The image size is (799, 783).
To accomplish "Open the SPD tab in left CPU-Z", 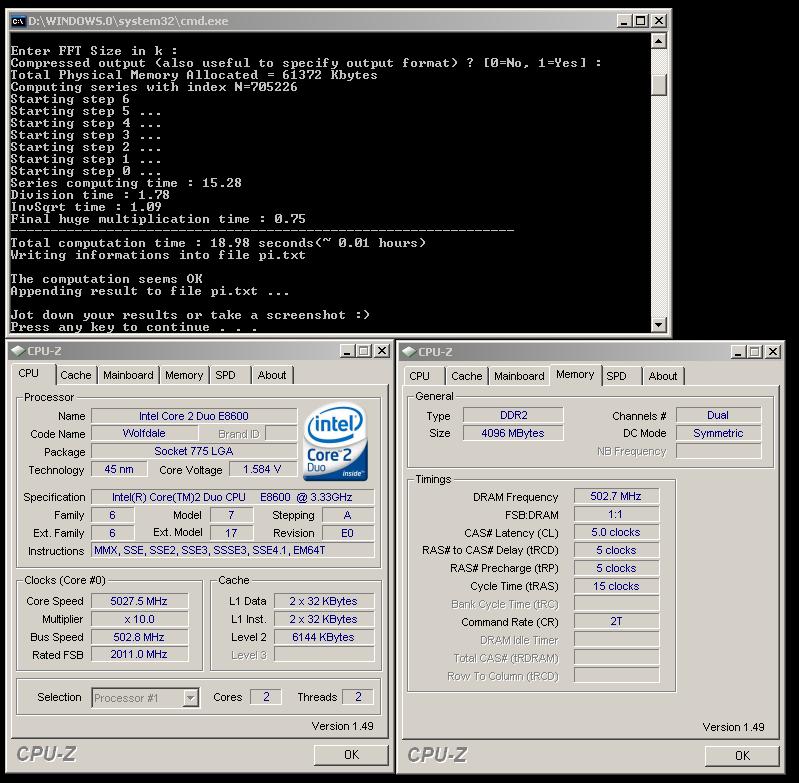I will [225, 375].
